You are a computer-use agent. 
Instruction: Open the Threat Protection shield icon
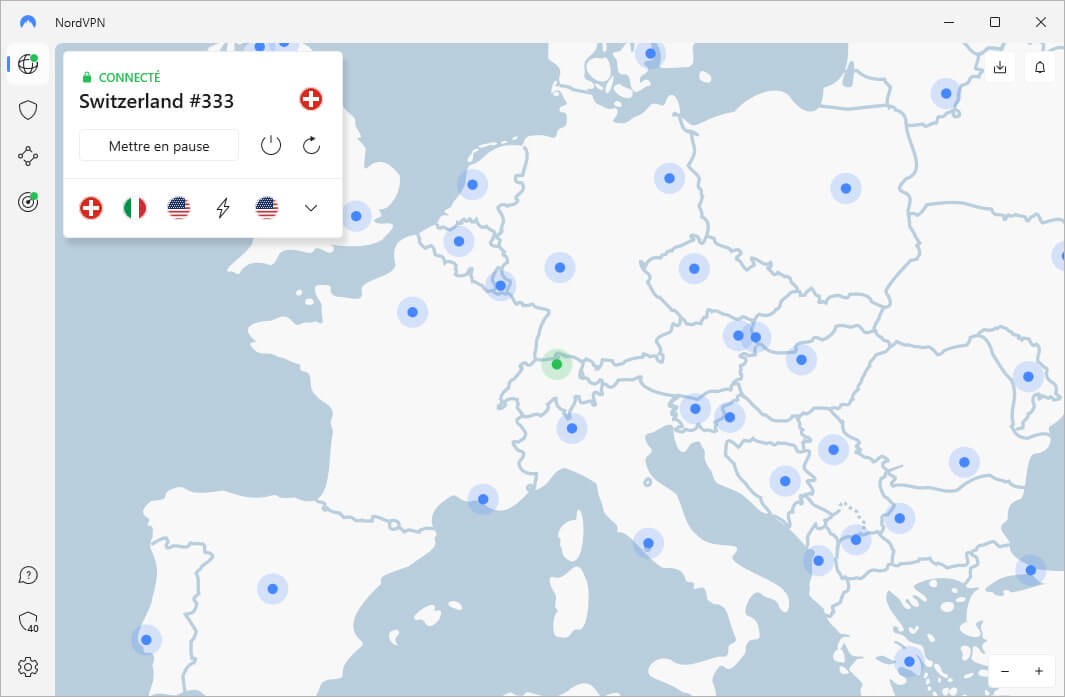tap(28, 110)
